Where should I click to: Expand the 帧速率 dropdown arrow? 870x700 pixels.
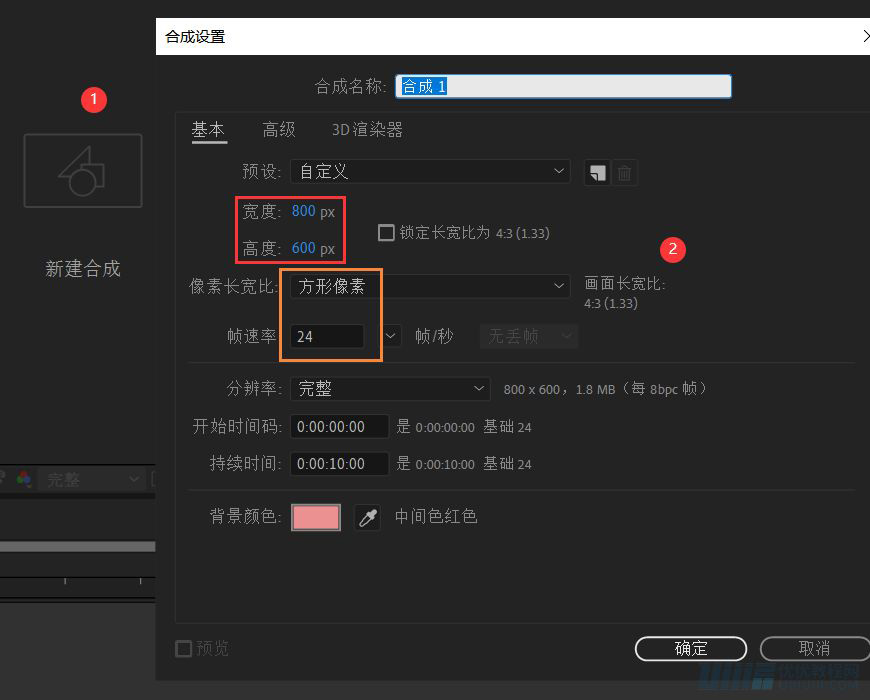point(390,336)
